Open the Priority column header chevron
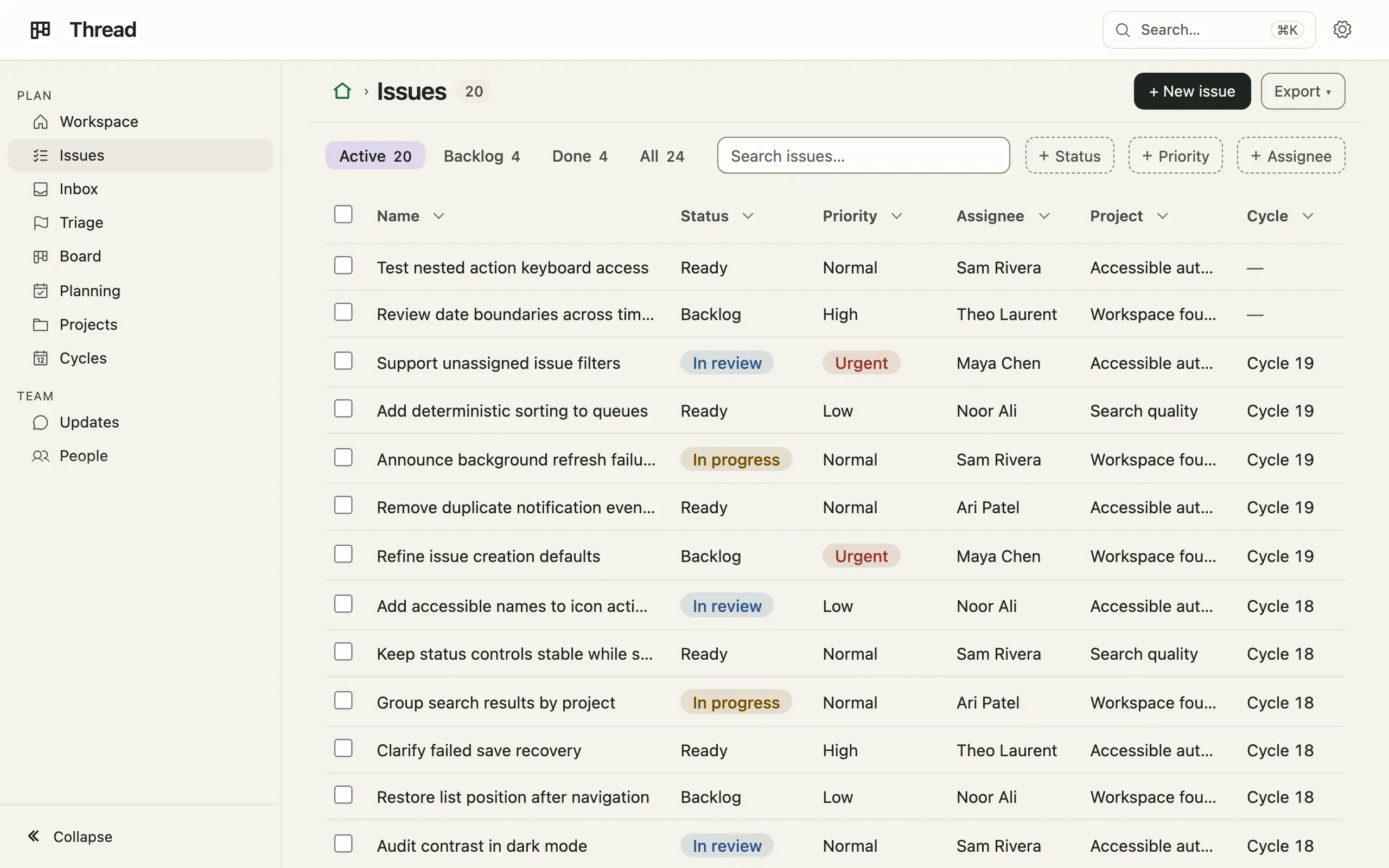 pyautogui.click(x=896, y=216)
